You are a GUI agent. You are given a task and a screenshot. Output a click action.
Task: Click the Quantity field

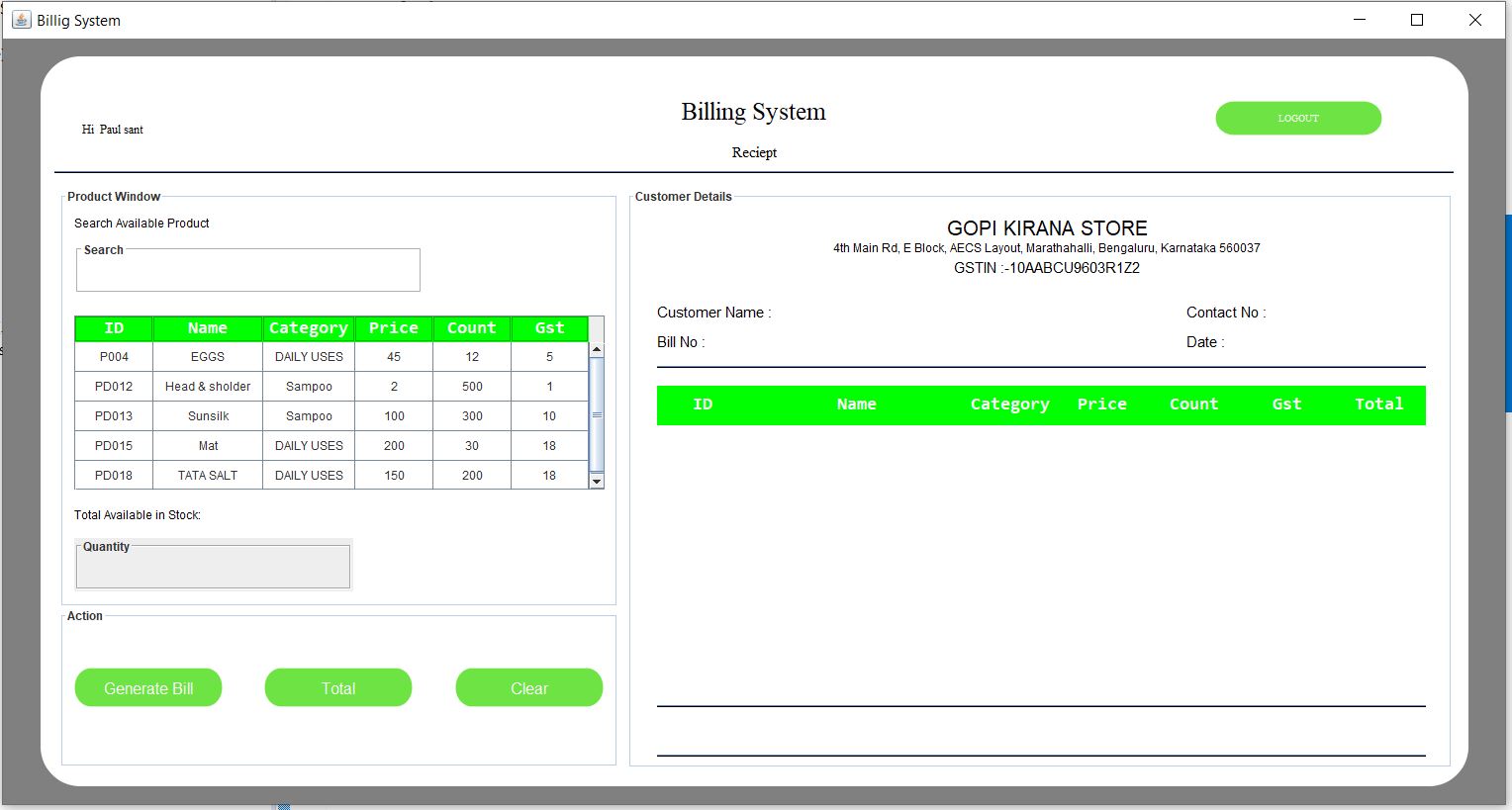[x=213, y=568]
